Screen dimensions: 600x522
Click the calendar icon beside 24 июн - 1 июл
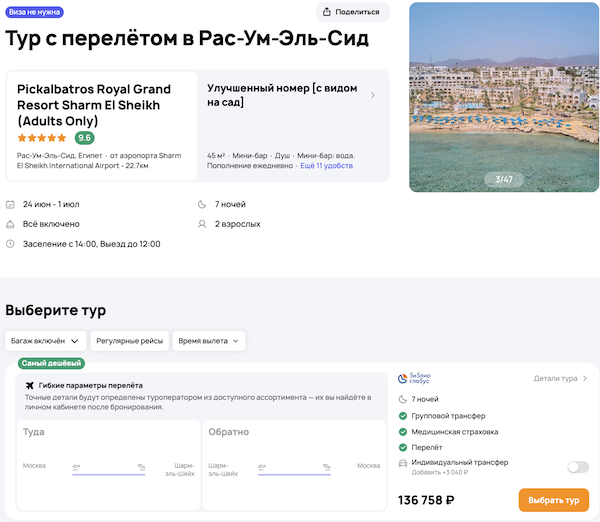pyautogui.click(x=11, y=204)
